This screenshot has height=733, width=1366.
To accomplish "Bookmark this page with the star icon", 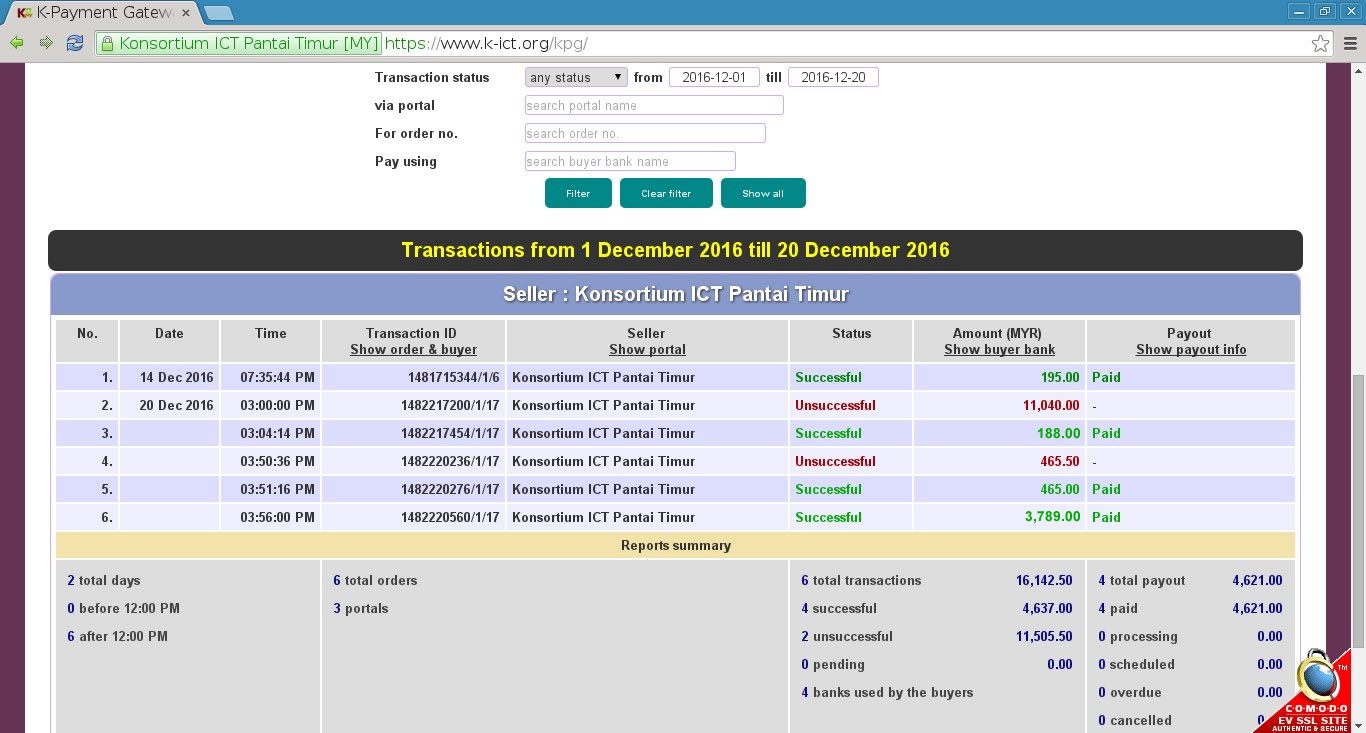I will [x=1320, y=43].
